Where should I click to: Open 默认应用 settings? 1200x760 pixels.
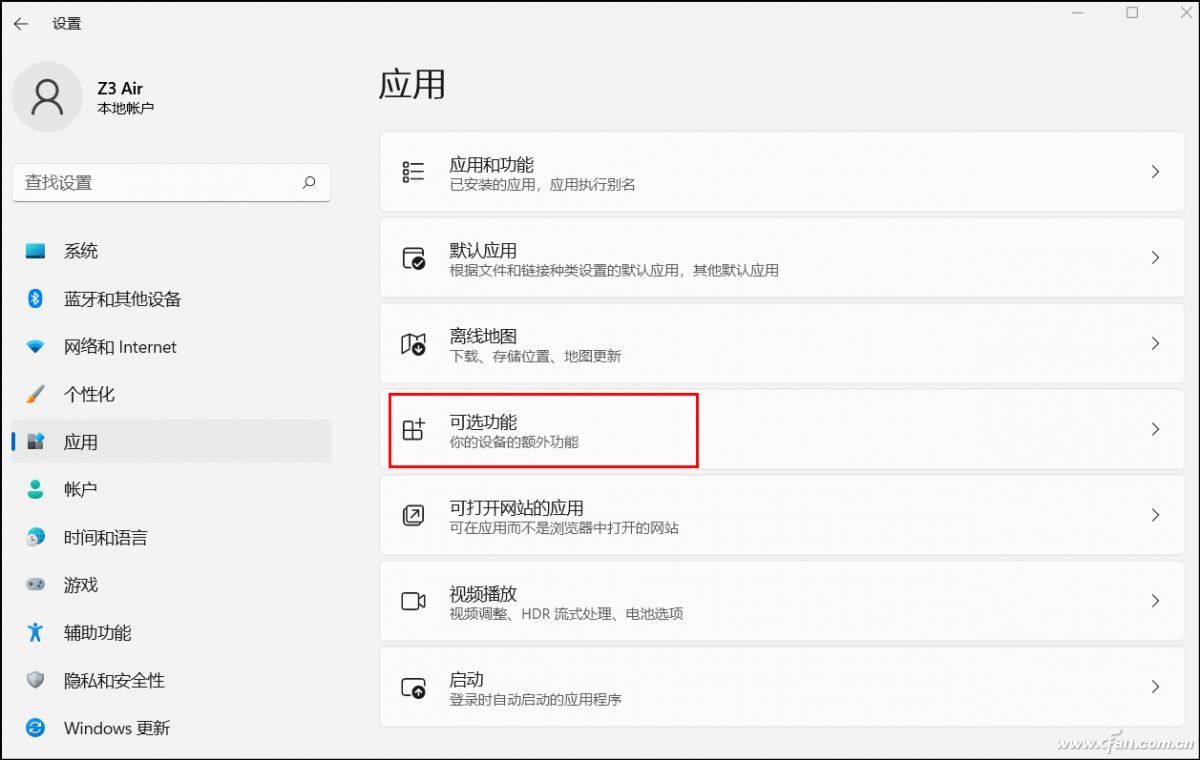pos(783,258)
